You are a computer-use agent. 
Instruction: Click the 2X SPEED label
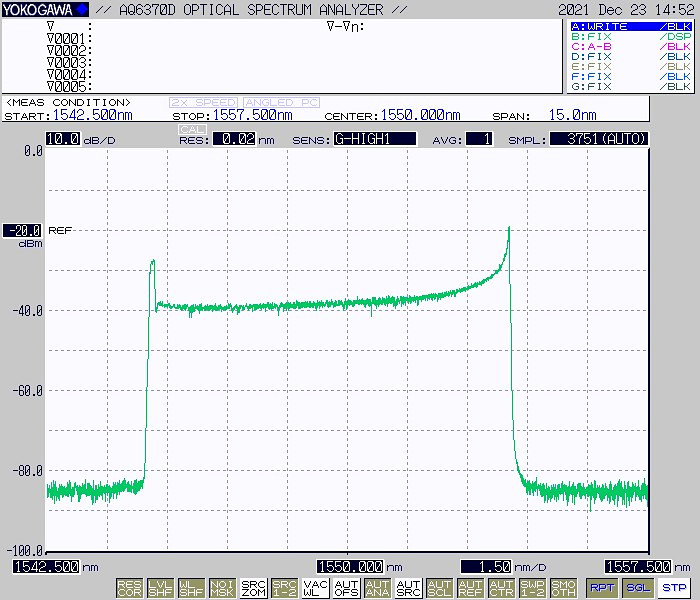coord(204,103)
